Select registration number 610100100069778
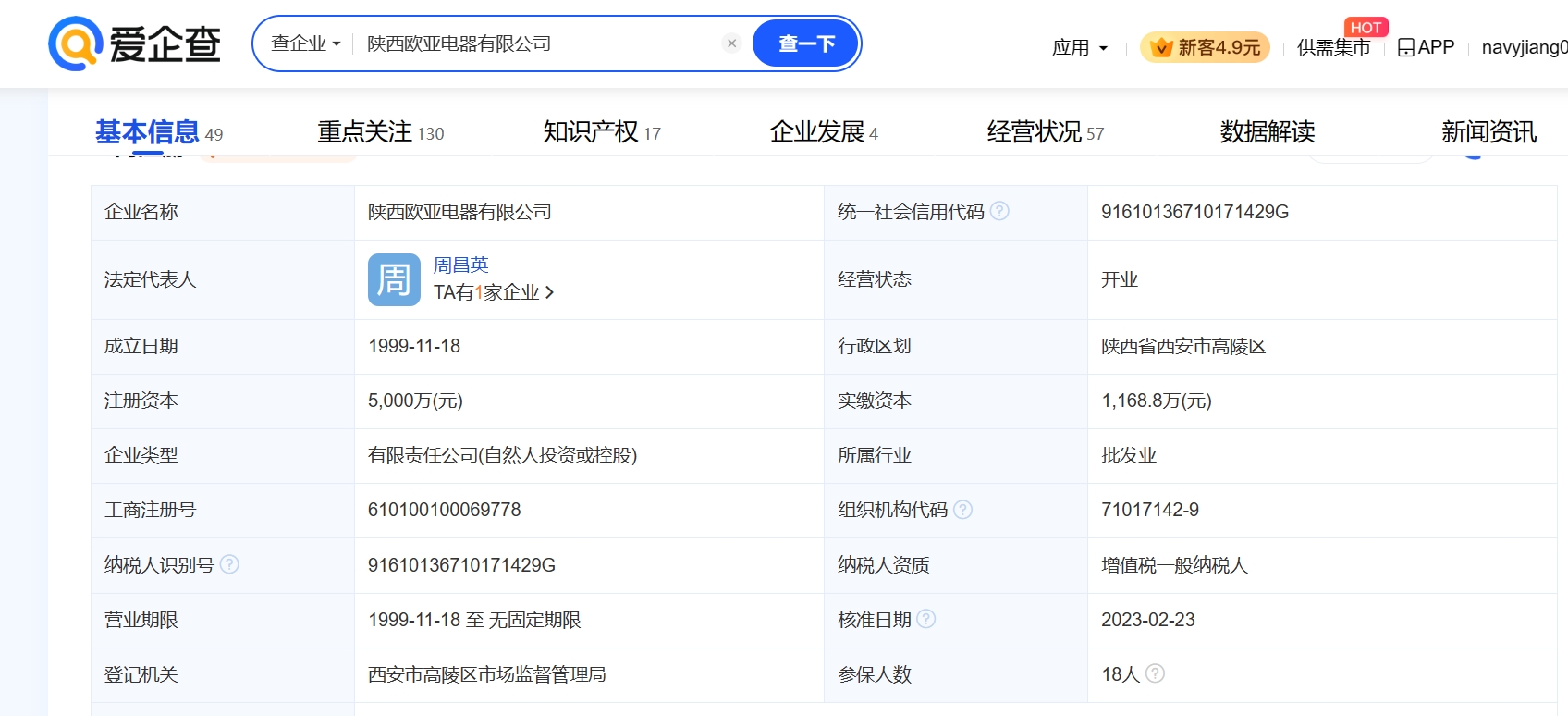 pyautogui.click(x=445, y=510)
